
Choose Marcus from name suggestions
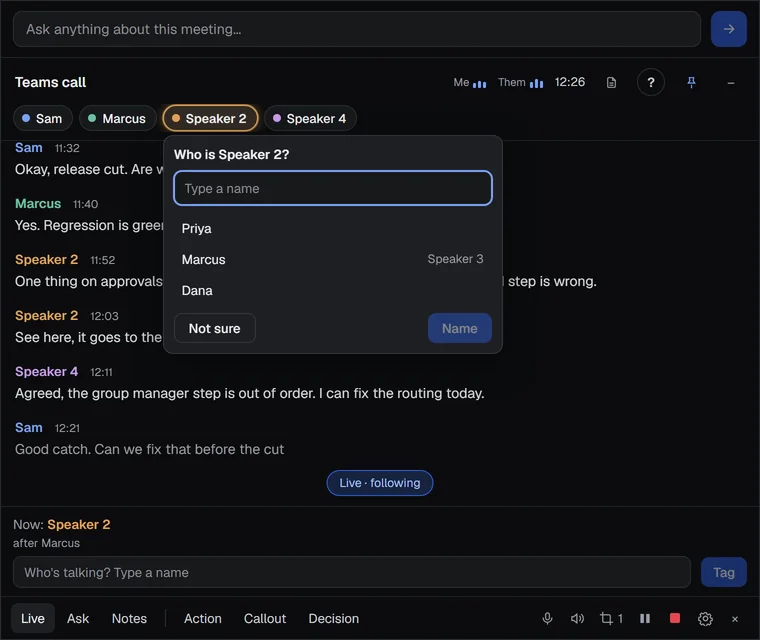tap(332, 259)
